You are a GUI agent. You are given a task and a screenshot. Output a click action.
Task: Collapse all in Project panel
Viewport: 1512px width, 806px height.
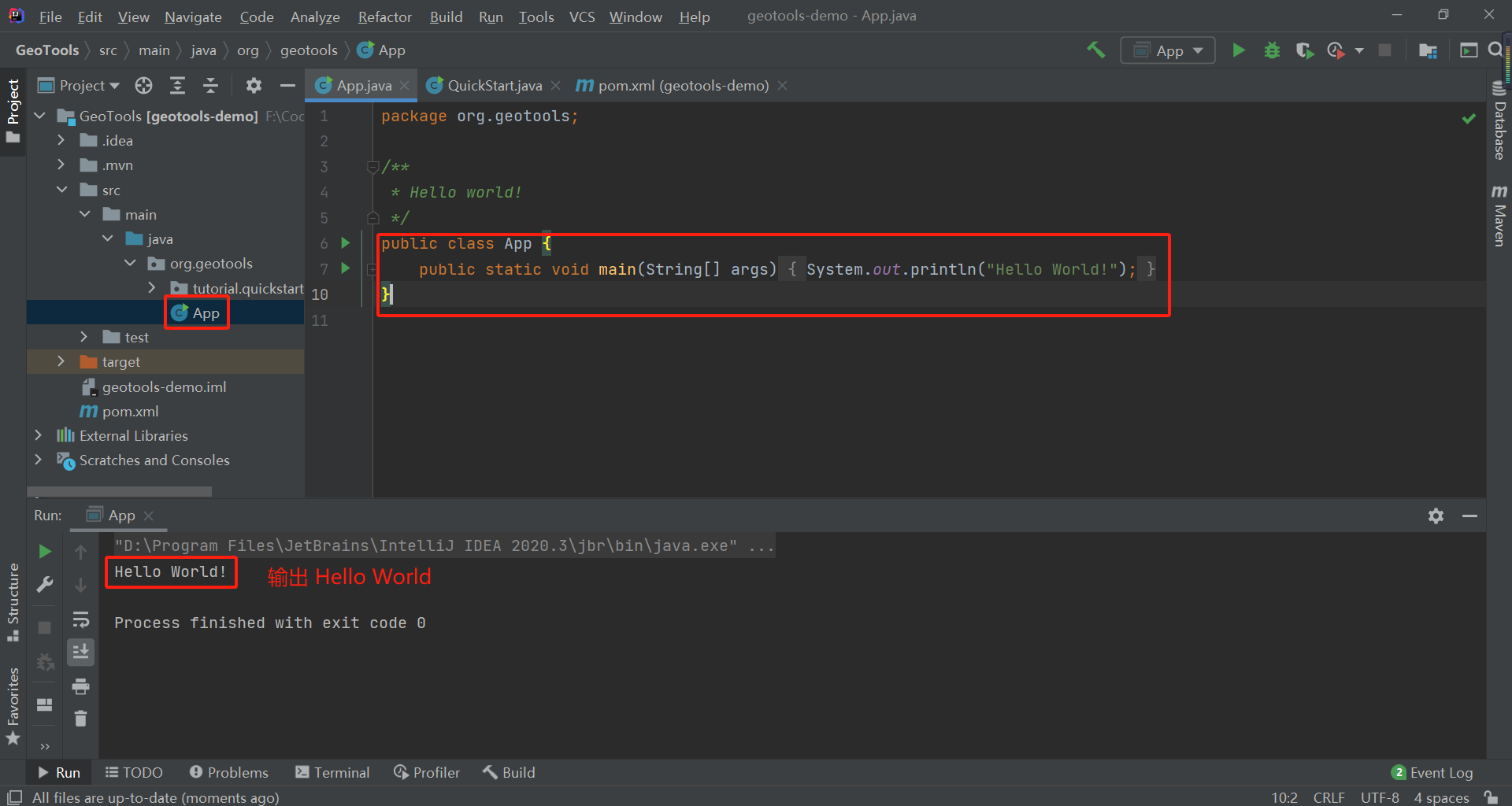[x=210, y=85]
